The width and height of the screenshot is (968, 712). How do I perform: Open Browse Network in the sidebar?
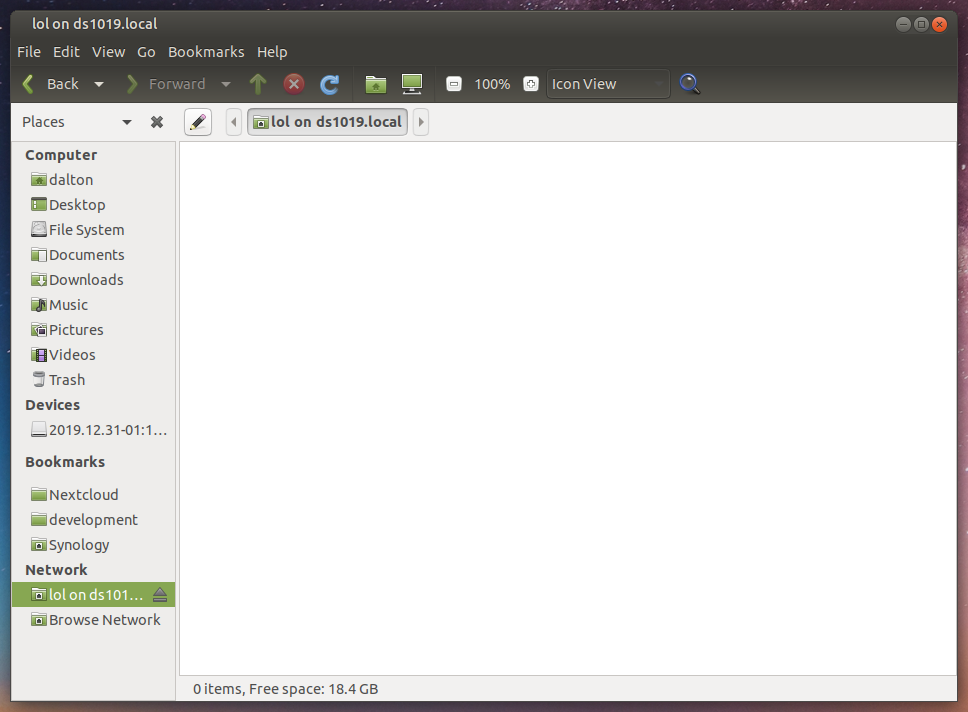tap(93, 620)
